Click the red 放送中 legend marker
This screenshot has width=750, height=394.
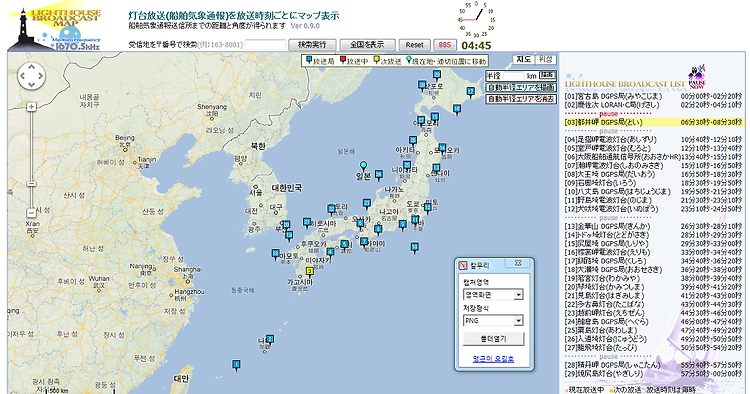[342, 60]
